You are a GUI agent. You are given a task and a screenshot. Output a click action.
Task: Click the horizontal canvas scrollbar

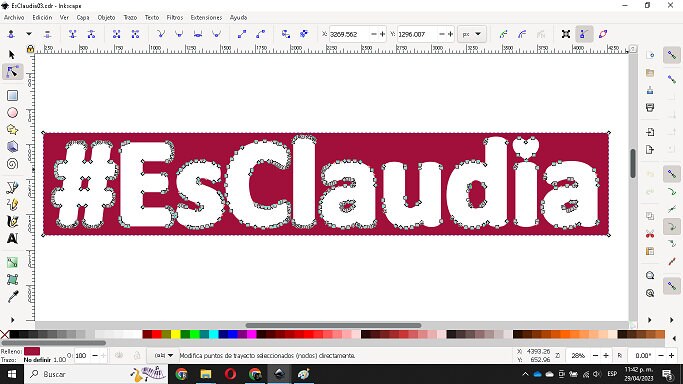(333, 325)
